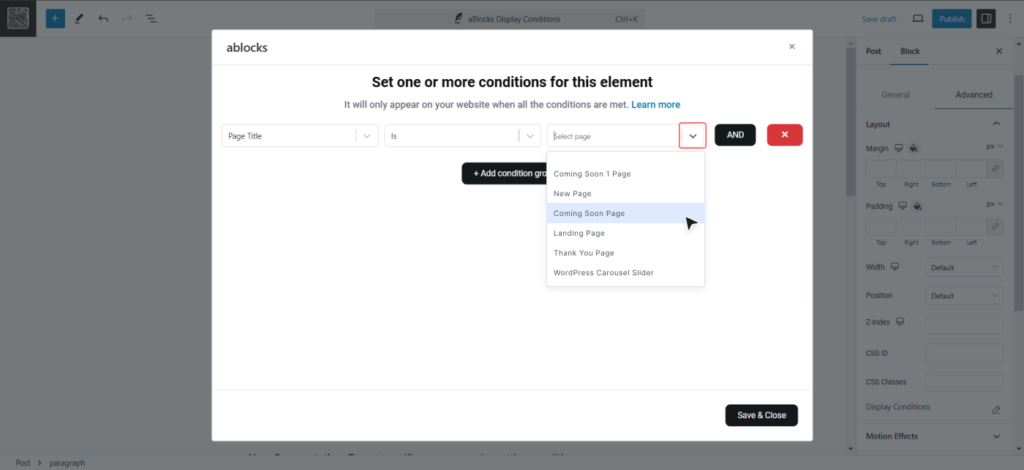The image size is (1024, 470).
Task: Choose Thank You Page option
Action: click(626, 253)
